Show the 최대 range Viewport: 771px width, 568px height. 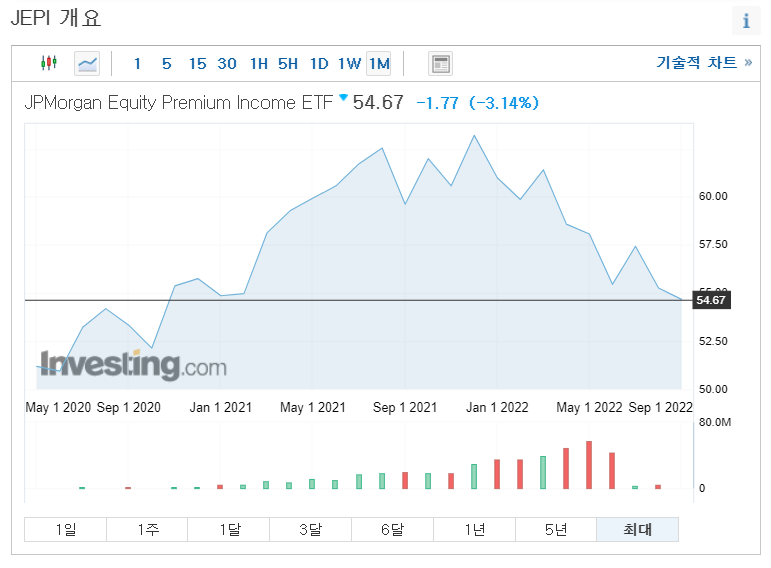(x=638, y=529)
